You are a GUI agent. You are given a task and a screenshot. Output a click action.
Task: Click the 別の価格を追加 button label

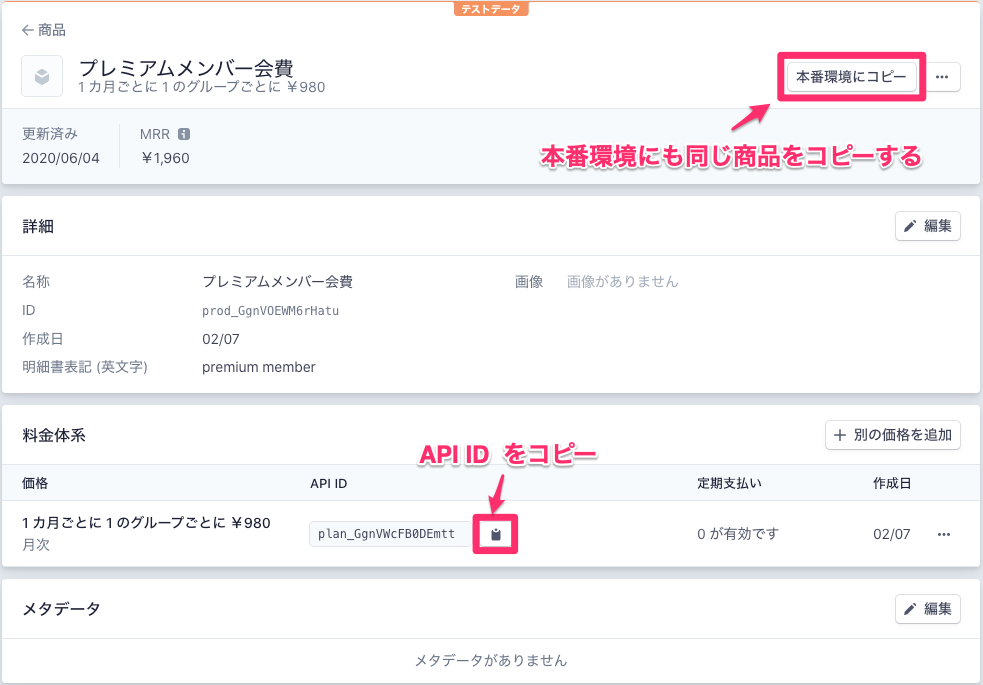pos(903,435)
